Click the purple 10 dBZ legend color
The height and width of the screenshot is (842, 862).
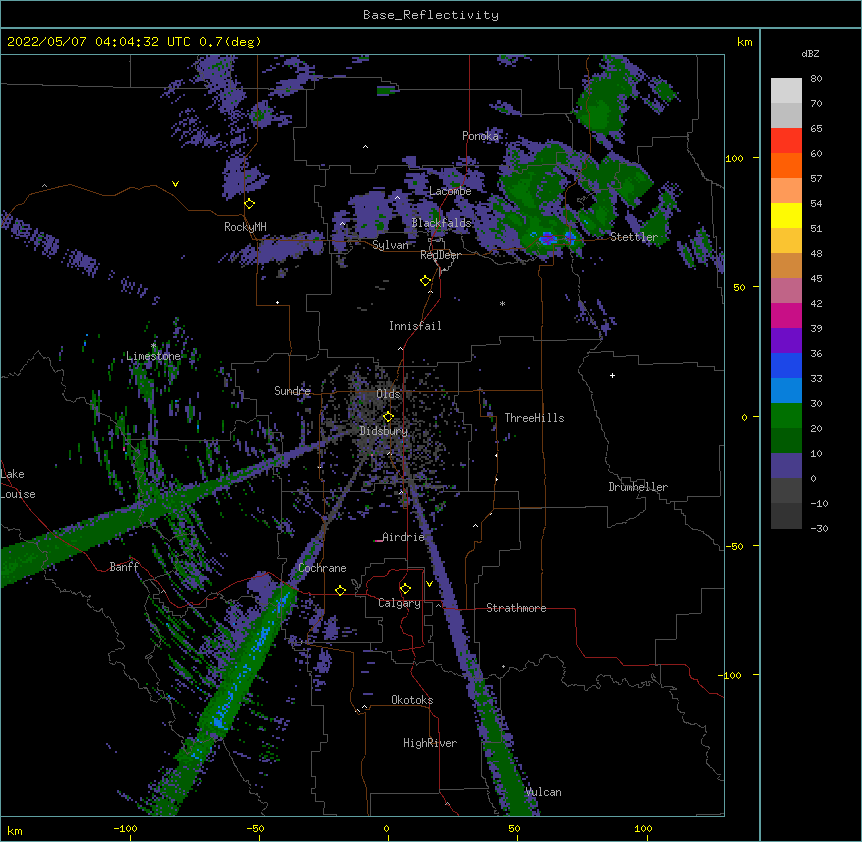coord(786,466)
